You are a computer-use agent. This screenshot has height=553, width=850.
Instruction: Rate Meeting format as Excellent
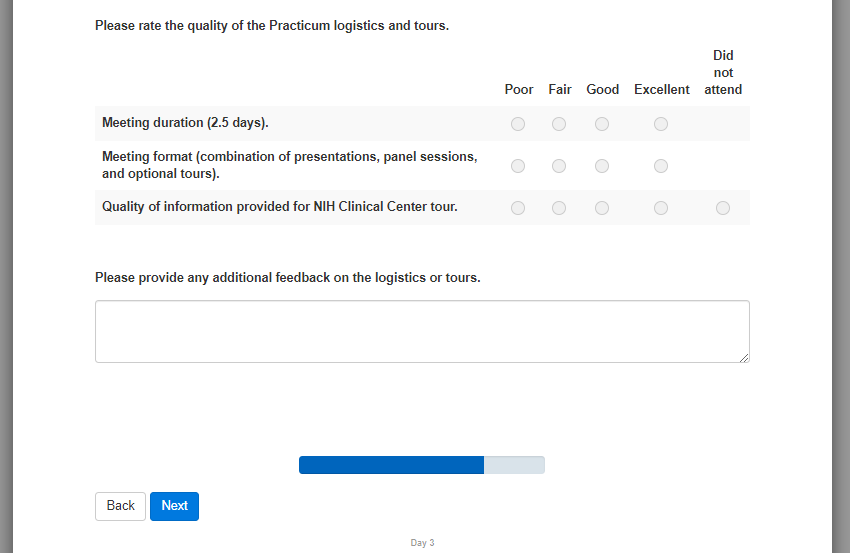pyautogui.click(x=661, y=166)
